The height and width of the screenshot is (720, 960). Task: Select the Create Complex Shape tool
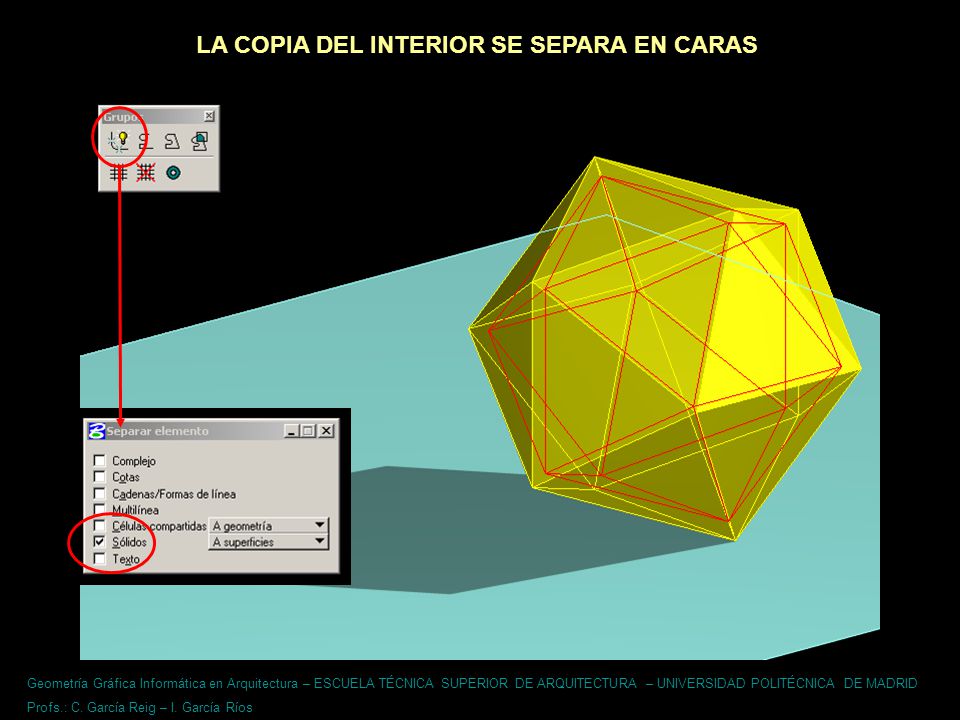172,141
